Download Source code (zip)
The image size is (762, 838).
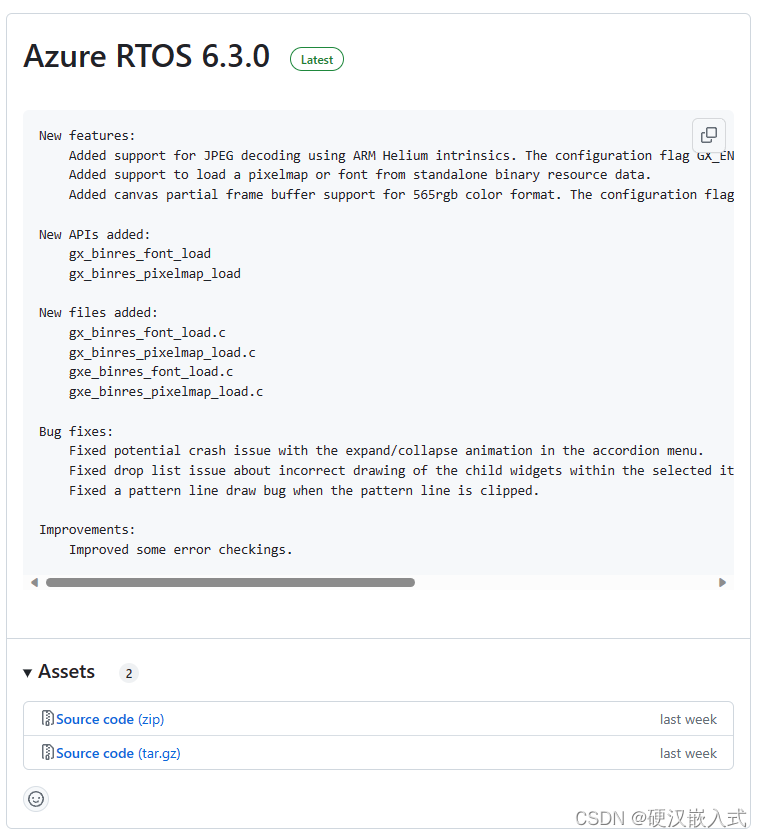tap(110, 719)
